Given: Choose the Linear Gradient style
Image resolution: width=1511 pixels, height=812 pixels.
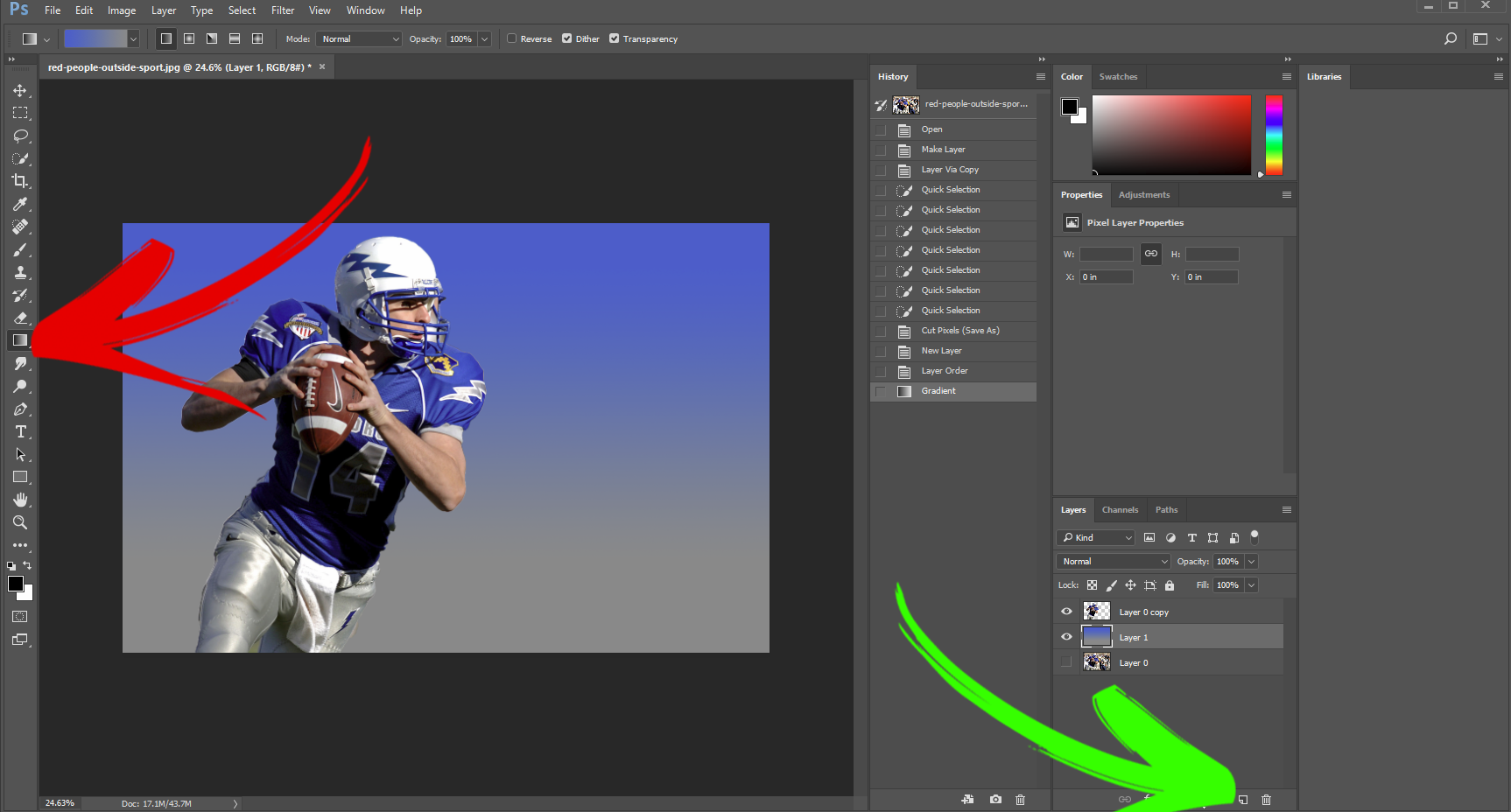Looking at the screenshot, I should [x=166, y=38].
